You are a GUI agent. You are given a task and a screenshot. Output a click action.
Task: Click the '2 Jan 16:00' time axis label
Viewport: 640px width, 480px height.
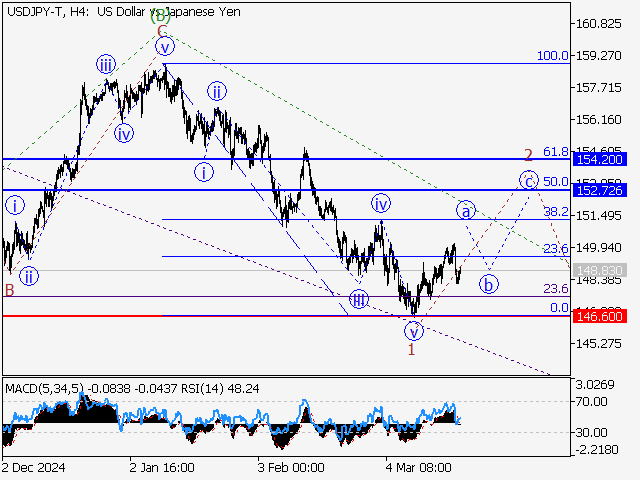tap(163, 467)
